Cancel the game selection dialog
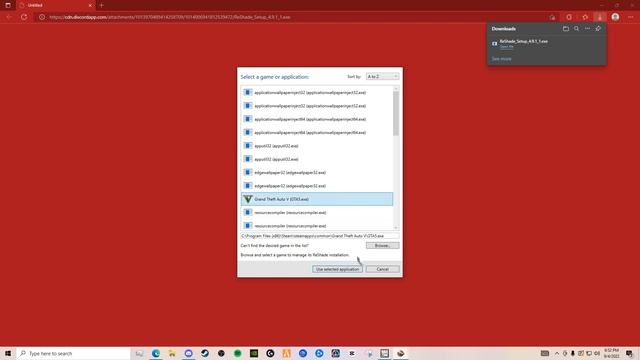 [x=382, y=269]
